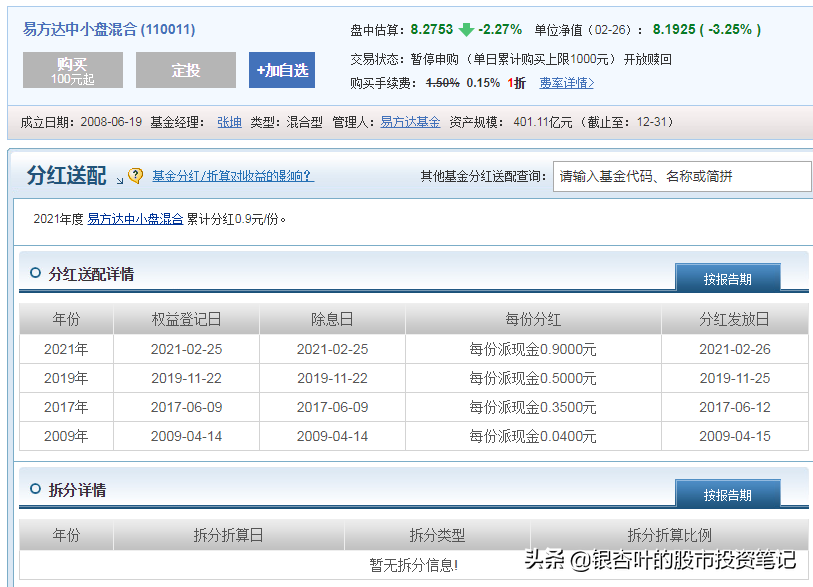
Task: Click the 0.15% discounted fee value
Action: click(x=483, y=83)
